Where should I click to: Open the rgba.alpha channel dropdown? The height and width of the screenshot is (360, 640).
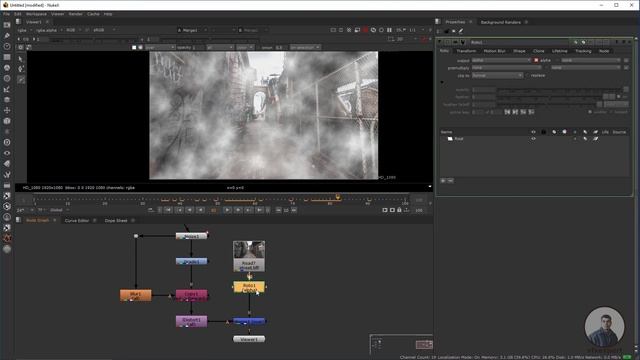pyautogui.click(x=49, y=30)
